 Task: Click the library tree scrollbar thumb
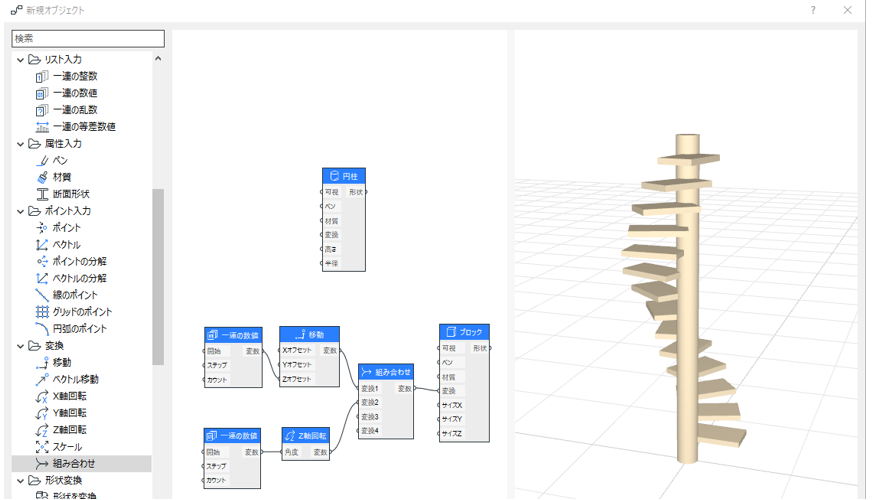point(158,277)
